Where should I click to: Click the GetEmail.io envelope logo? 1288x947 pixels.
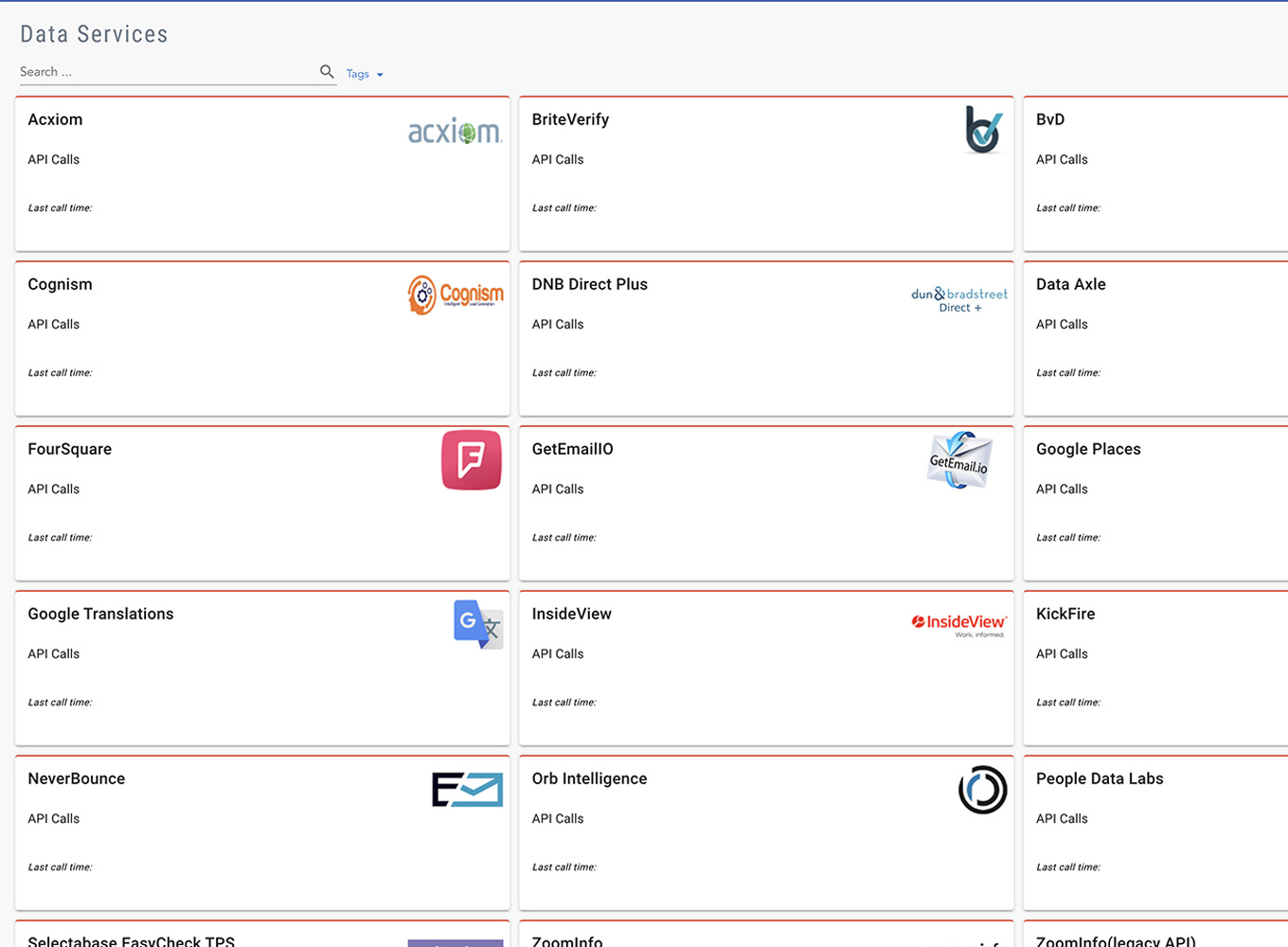960,460
